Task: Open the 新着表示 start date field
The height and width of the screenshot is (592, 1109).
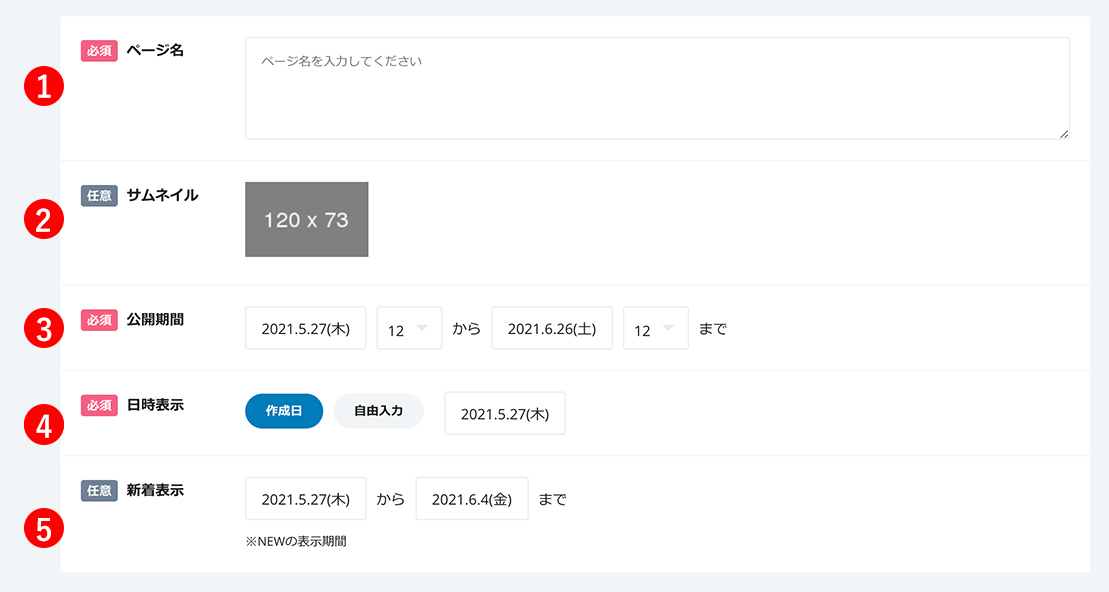Action: click(x=306, y=499)
